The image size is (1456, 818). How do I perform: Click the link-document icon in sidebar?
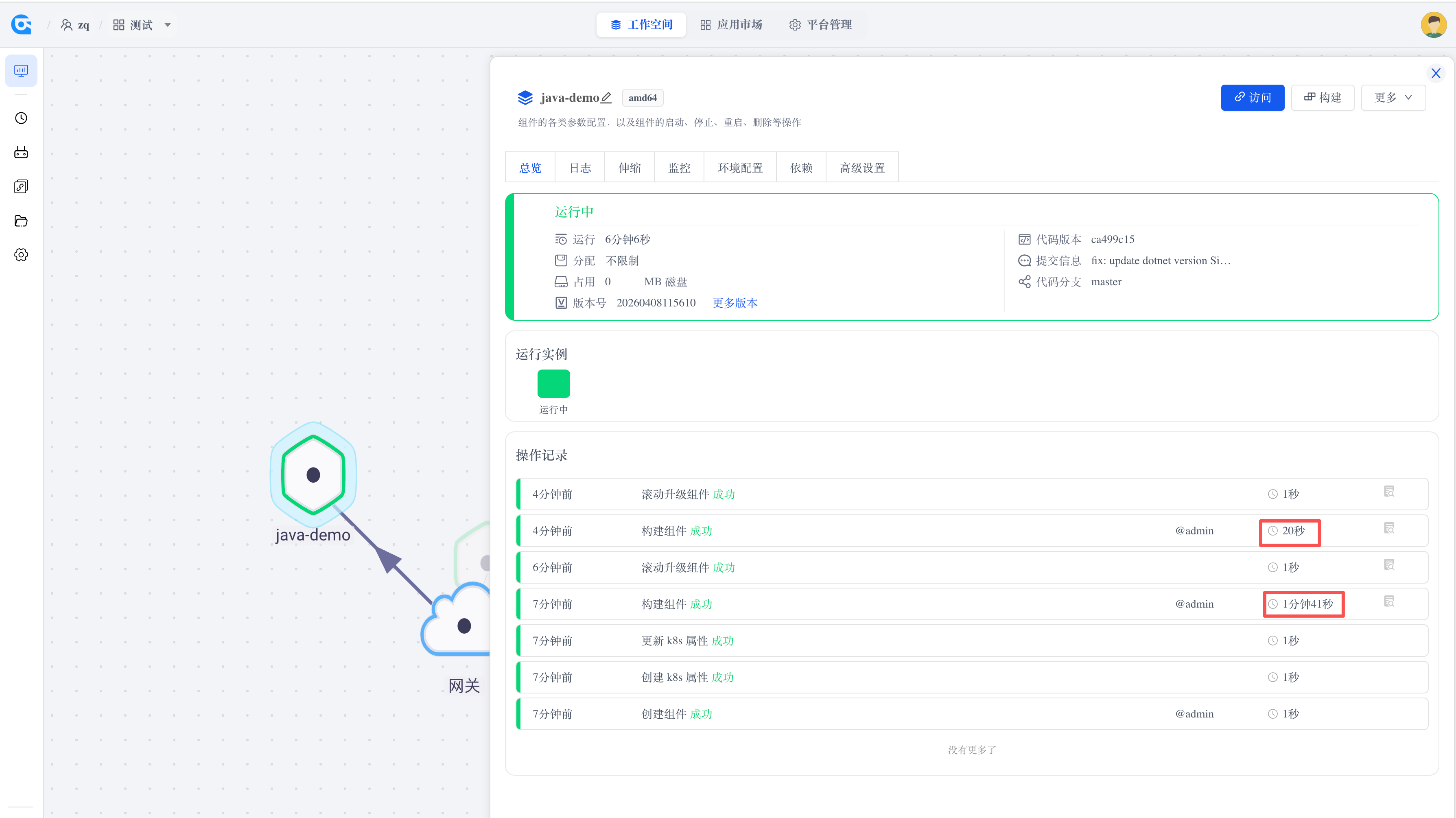coord(21,186)
